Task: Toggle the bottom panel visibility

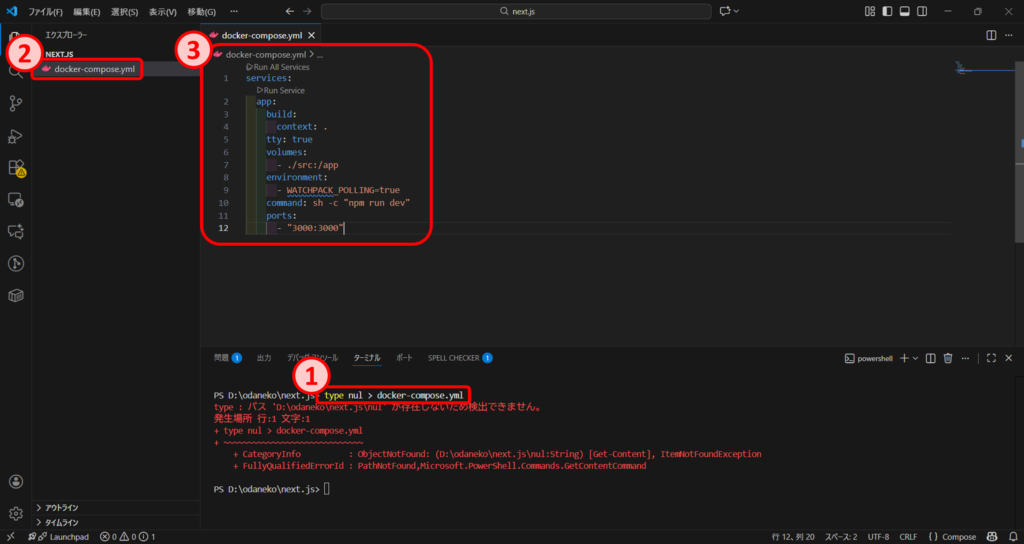Action: click(904, 11)
